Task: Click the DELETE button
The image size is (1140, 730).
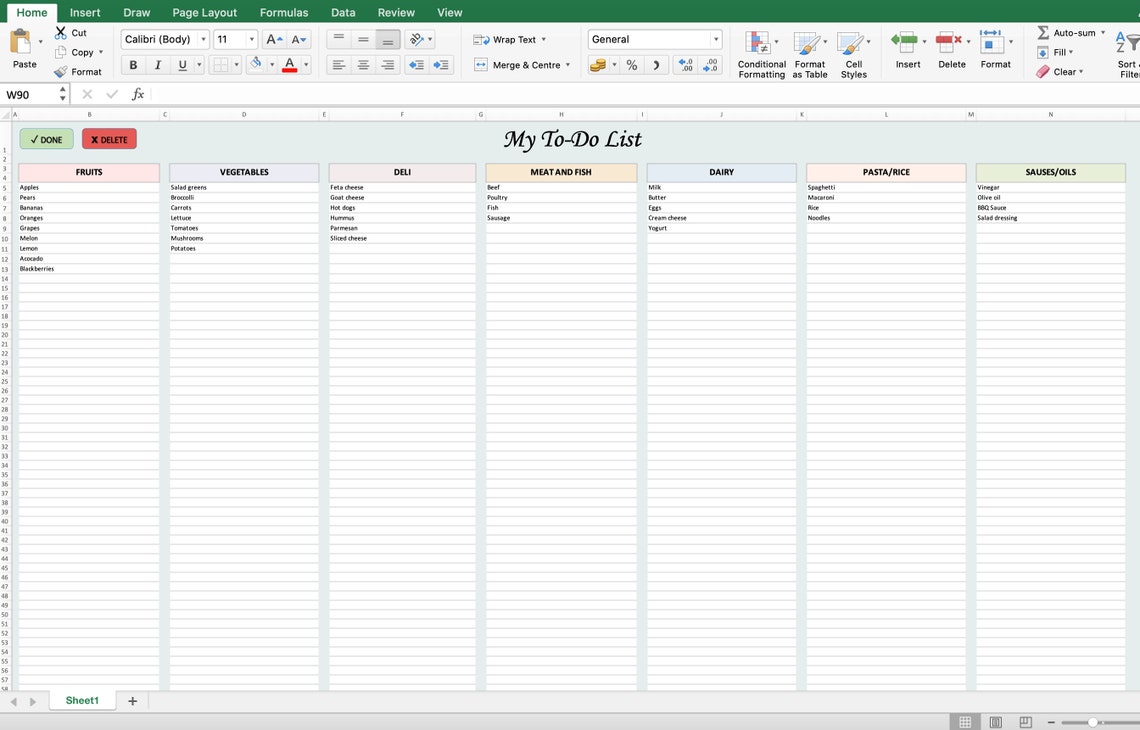Action: pyautogui.click(x=109, y=139)
